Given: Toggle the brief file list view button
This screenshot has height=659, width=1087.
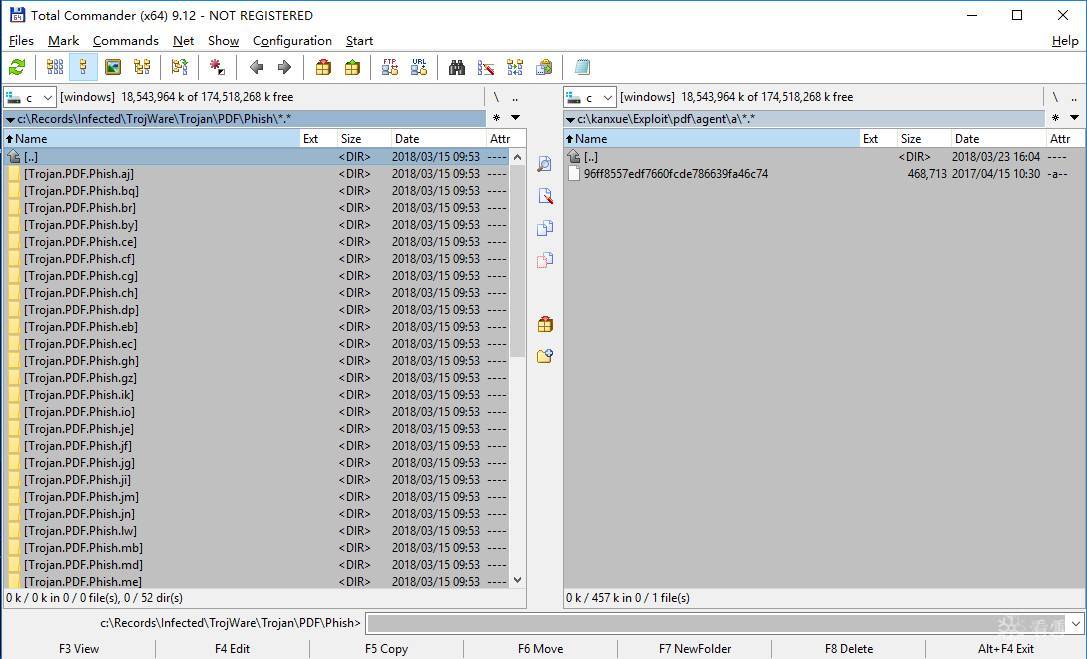Looking at the screenshot, I should (x=55, y=67).
